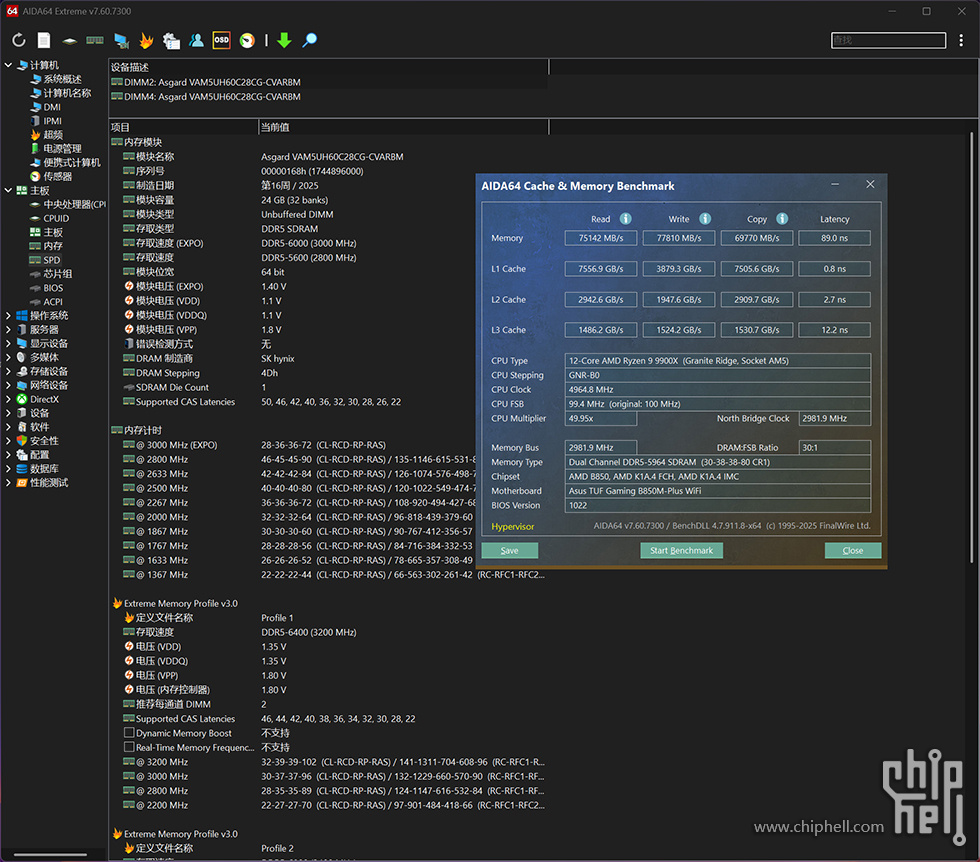The image size is (980, 862).
Task: Click the Refresh toolbar icon
Action: [19, 41]
